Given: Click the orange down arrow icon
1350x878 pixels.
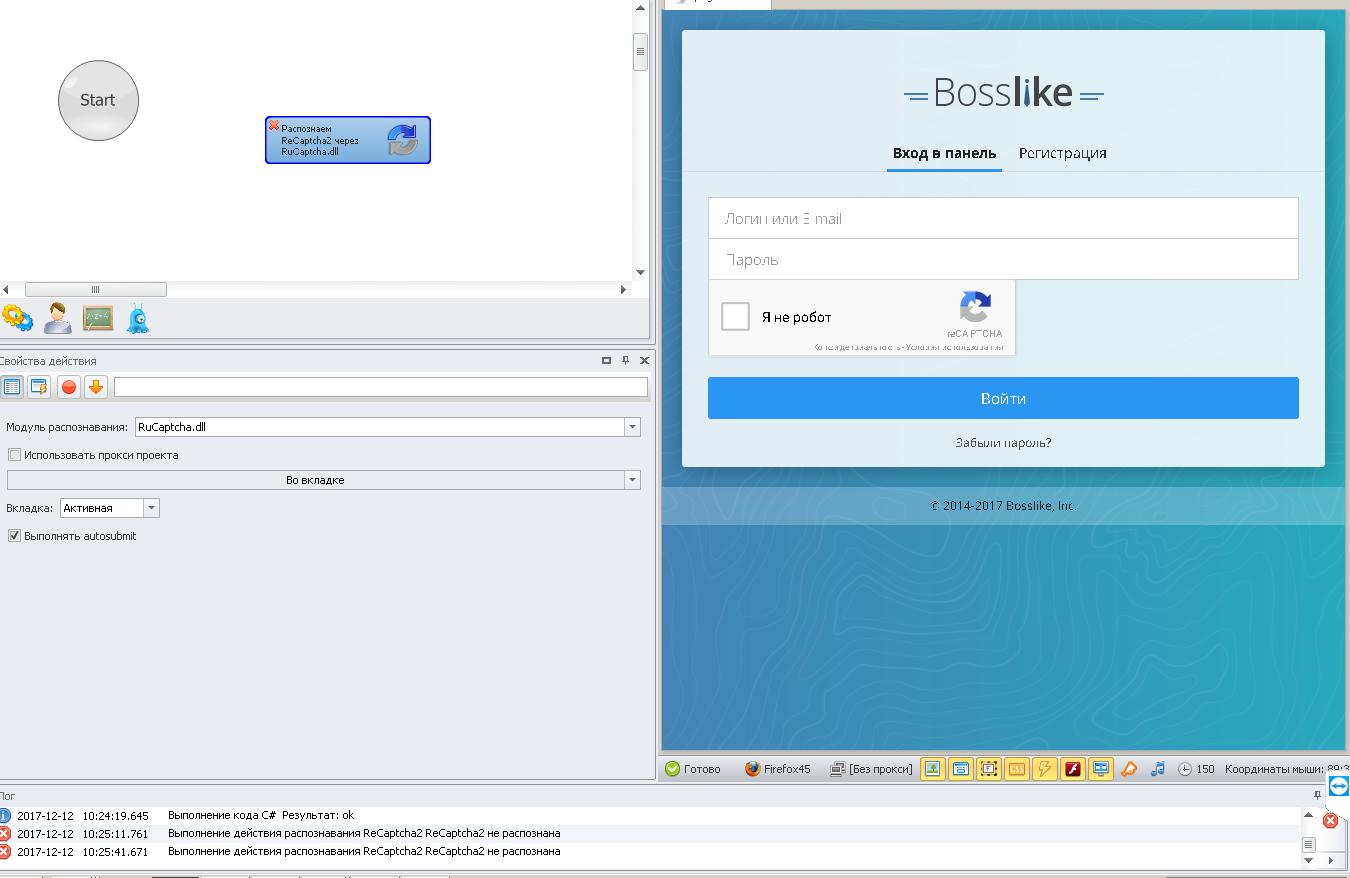Looking at the screenshot, I should tap(96, 387).
